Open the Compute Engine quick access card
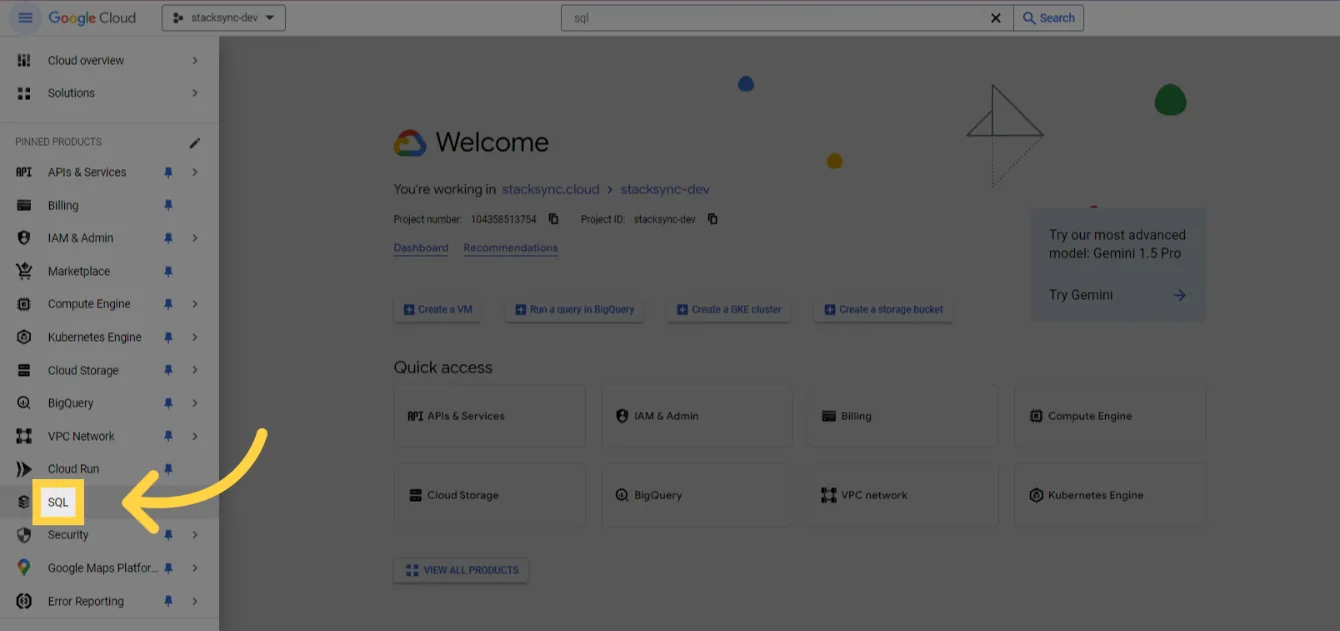Viewport: 1340px width, 631px height. [x=1110, y=416]
